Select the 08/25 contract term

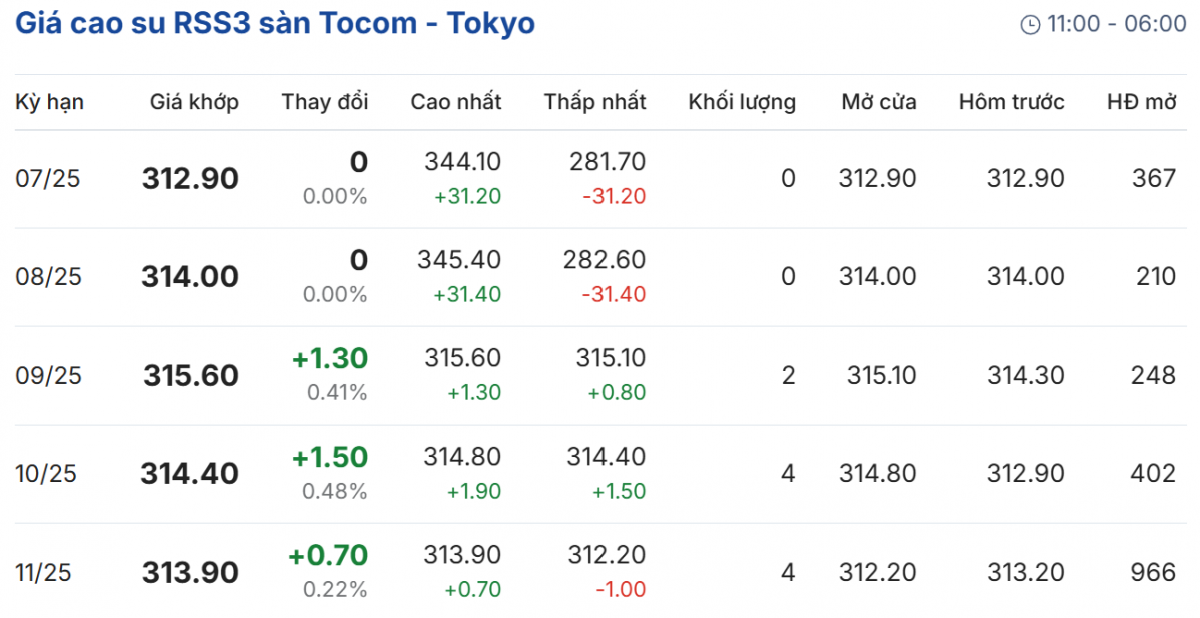[48, 277]
